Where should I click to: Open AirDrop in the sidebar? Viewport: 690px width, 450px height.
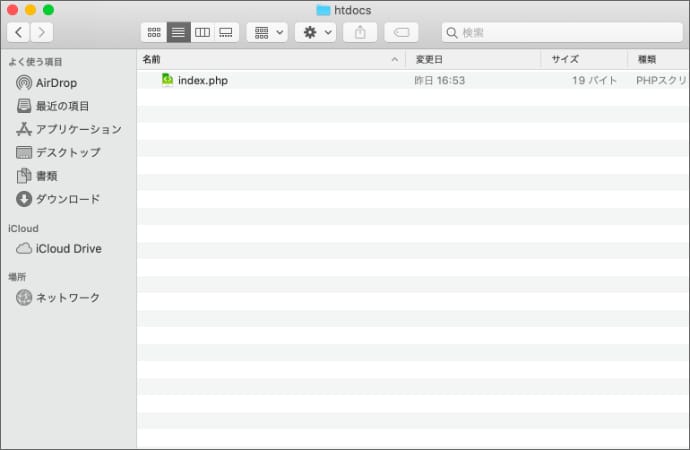[x=56, y=83]
